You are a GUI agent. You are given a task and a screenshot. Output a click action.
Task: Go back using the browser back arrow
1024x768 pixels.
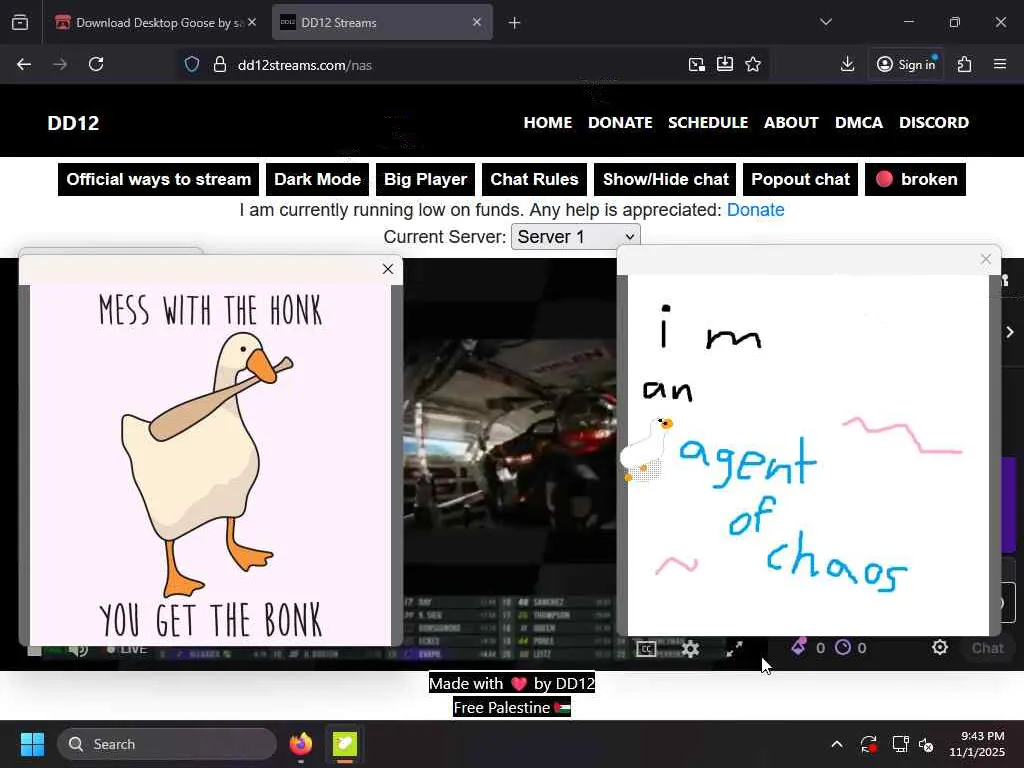(24, 64)
